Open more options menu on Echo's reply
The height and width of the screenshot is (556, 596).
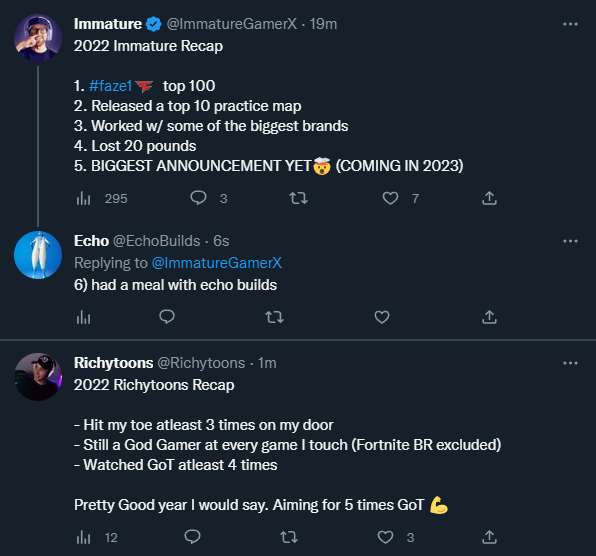tap(570, 241)
